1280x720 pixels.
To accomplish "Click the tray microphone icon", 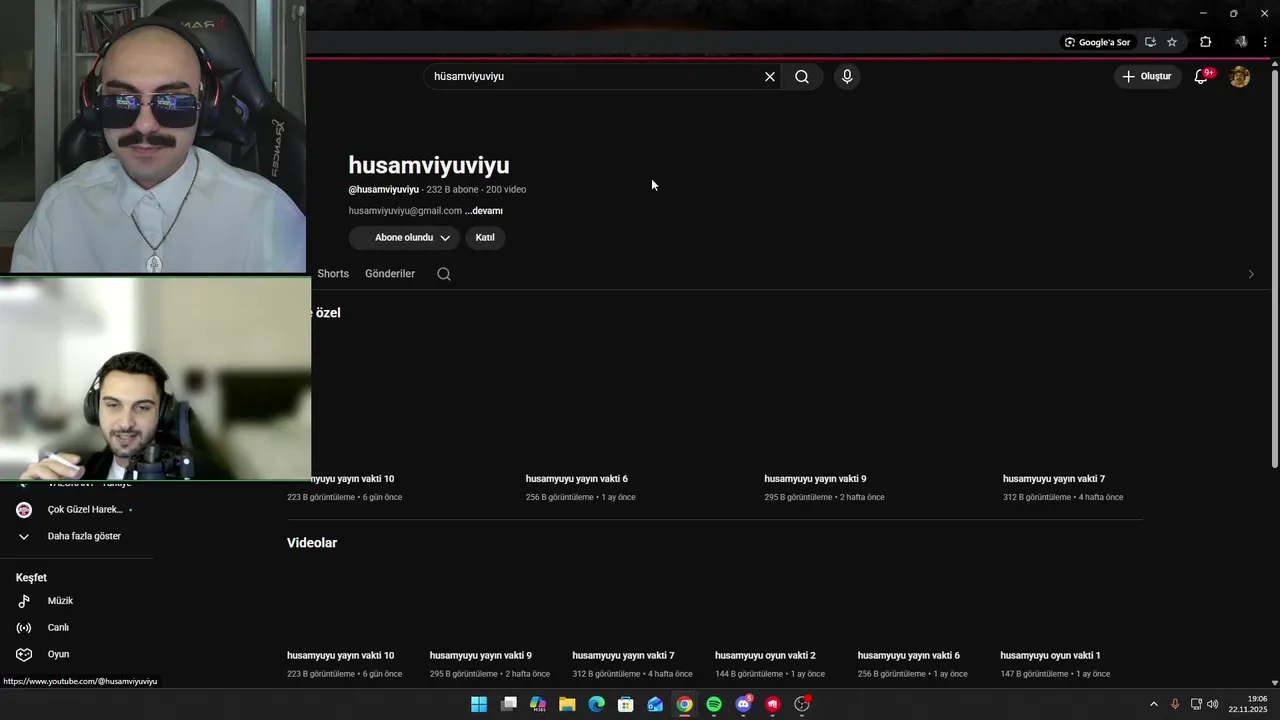I will [1175, 704].
